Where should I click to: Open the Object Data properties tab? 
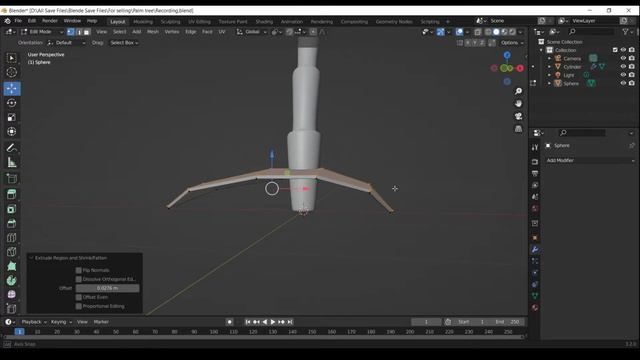(x=535, y=296)
